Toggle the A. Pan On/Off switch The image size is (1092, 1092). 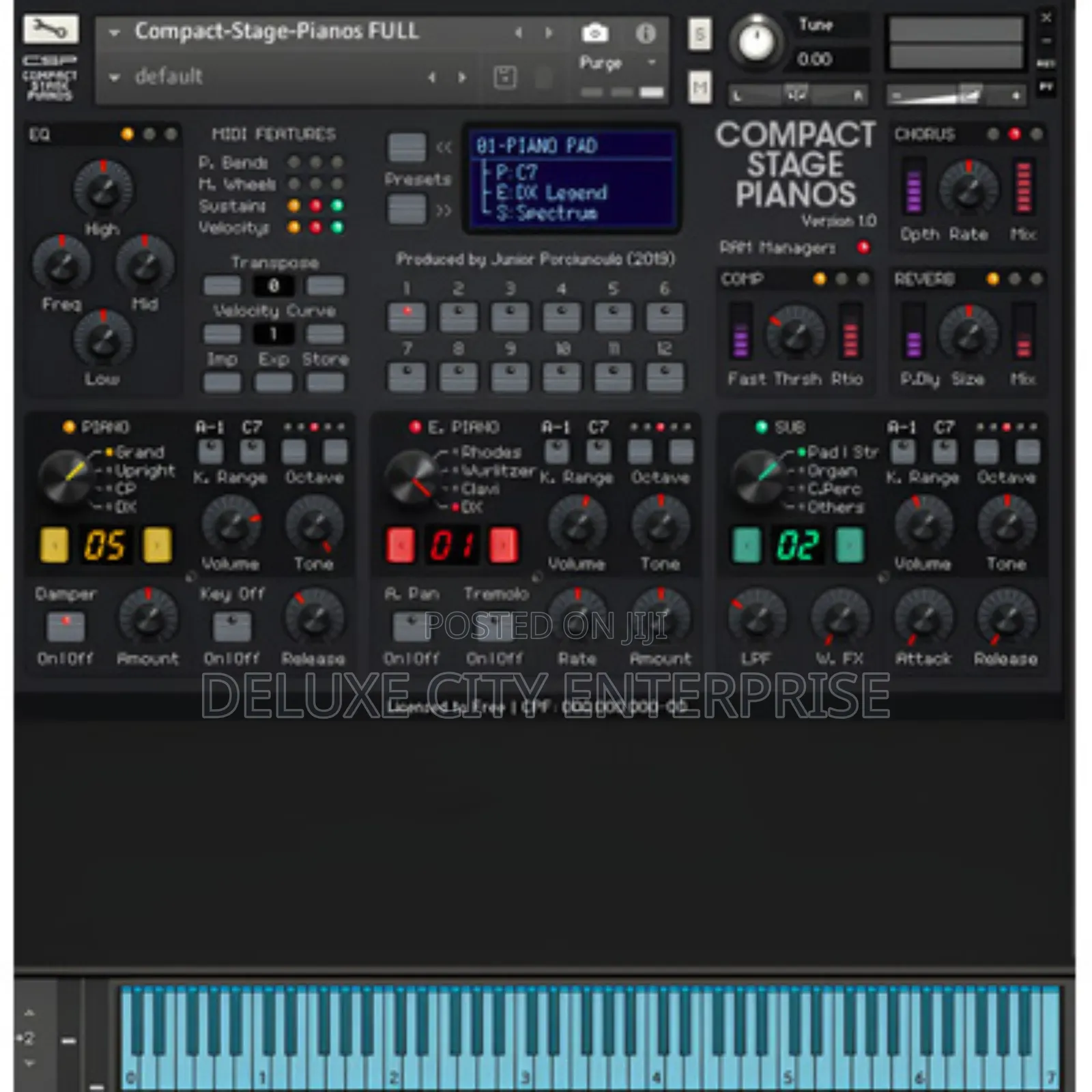[x=411, y=626]
